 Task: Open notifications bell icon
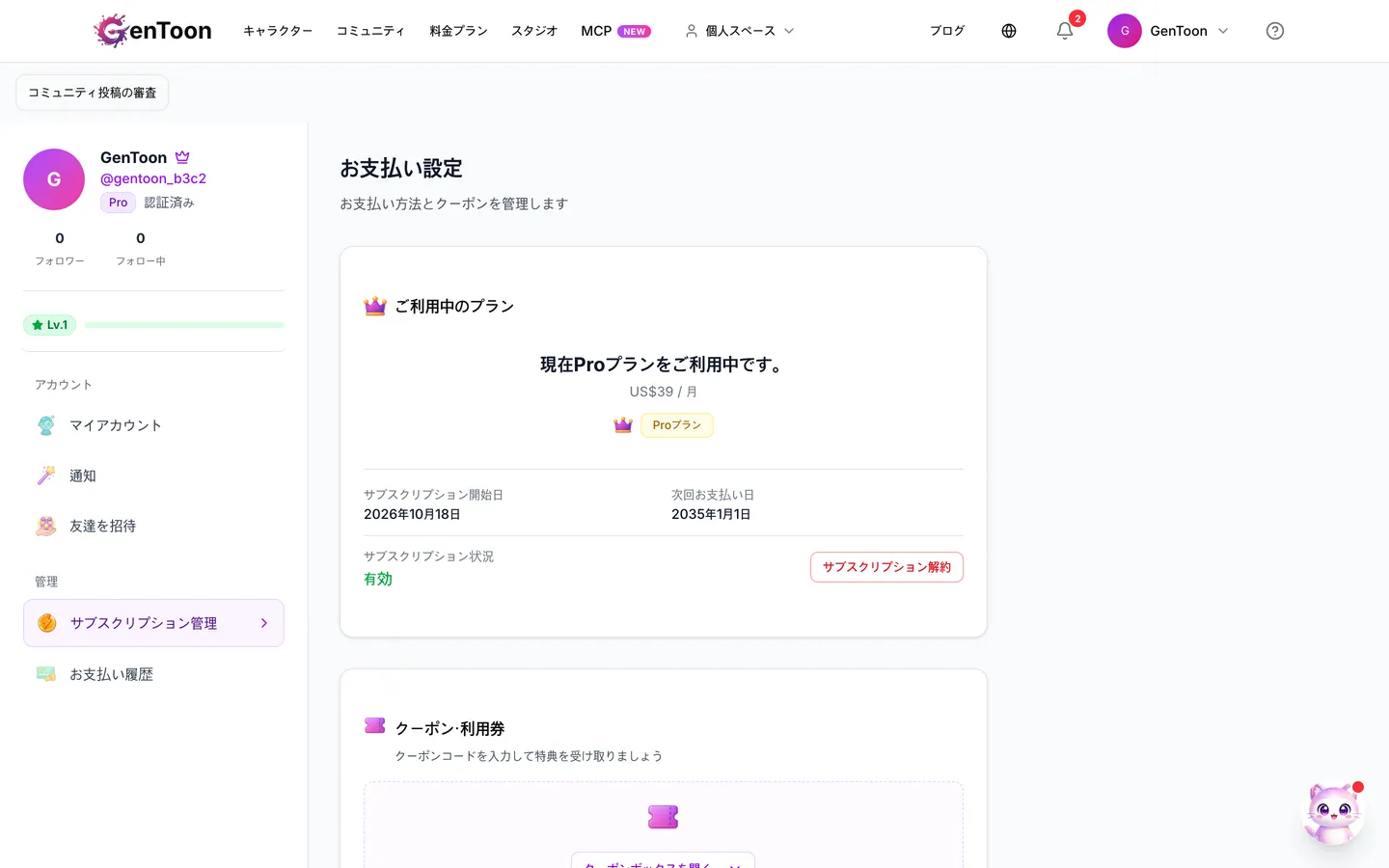click(1065, 31)
